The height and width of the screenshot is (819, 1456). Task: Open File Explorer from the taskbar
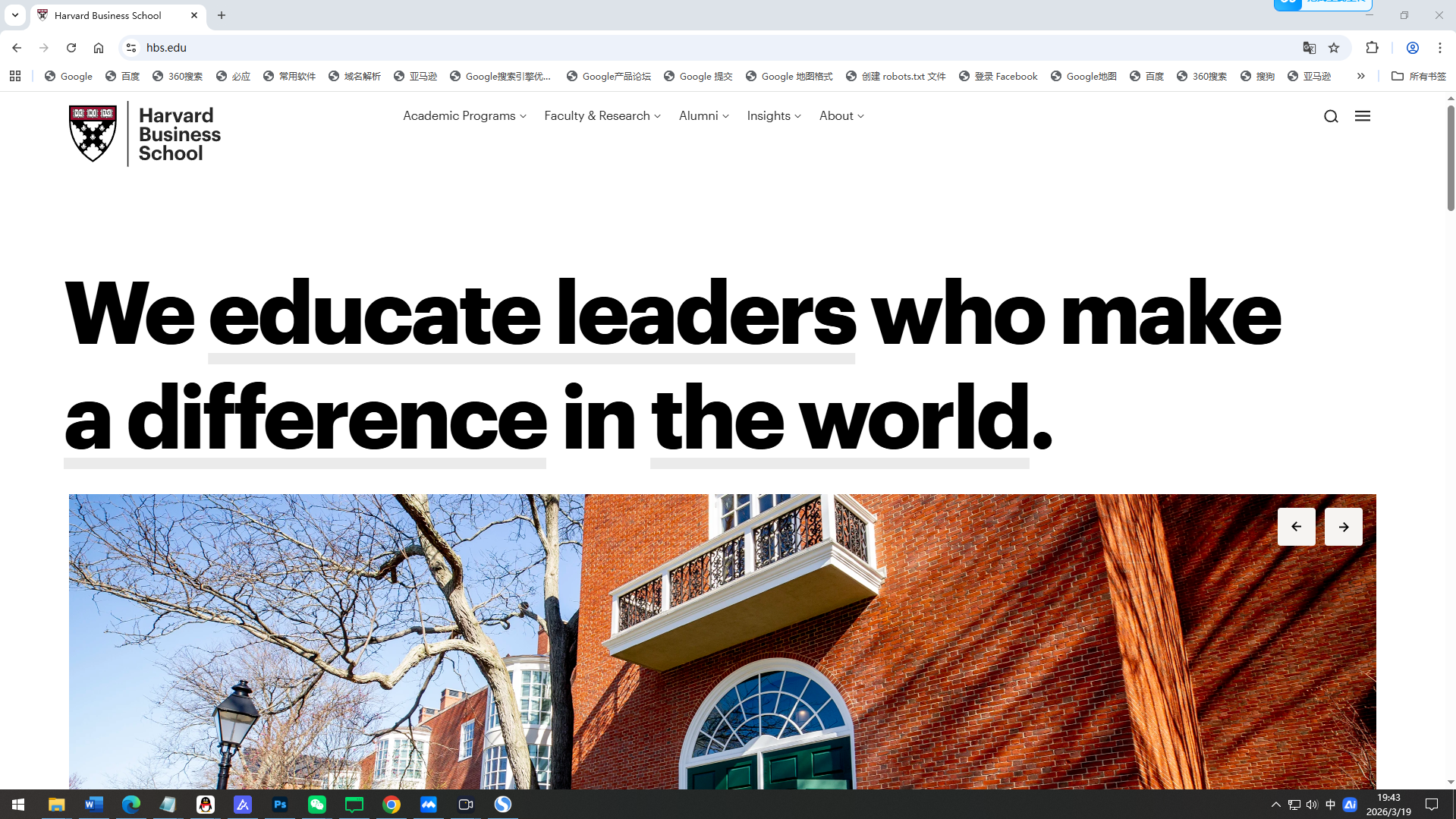pyautogui.click(x=57, y=805)
